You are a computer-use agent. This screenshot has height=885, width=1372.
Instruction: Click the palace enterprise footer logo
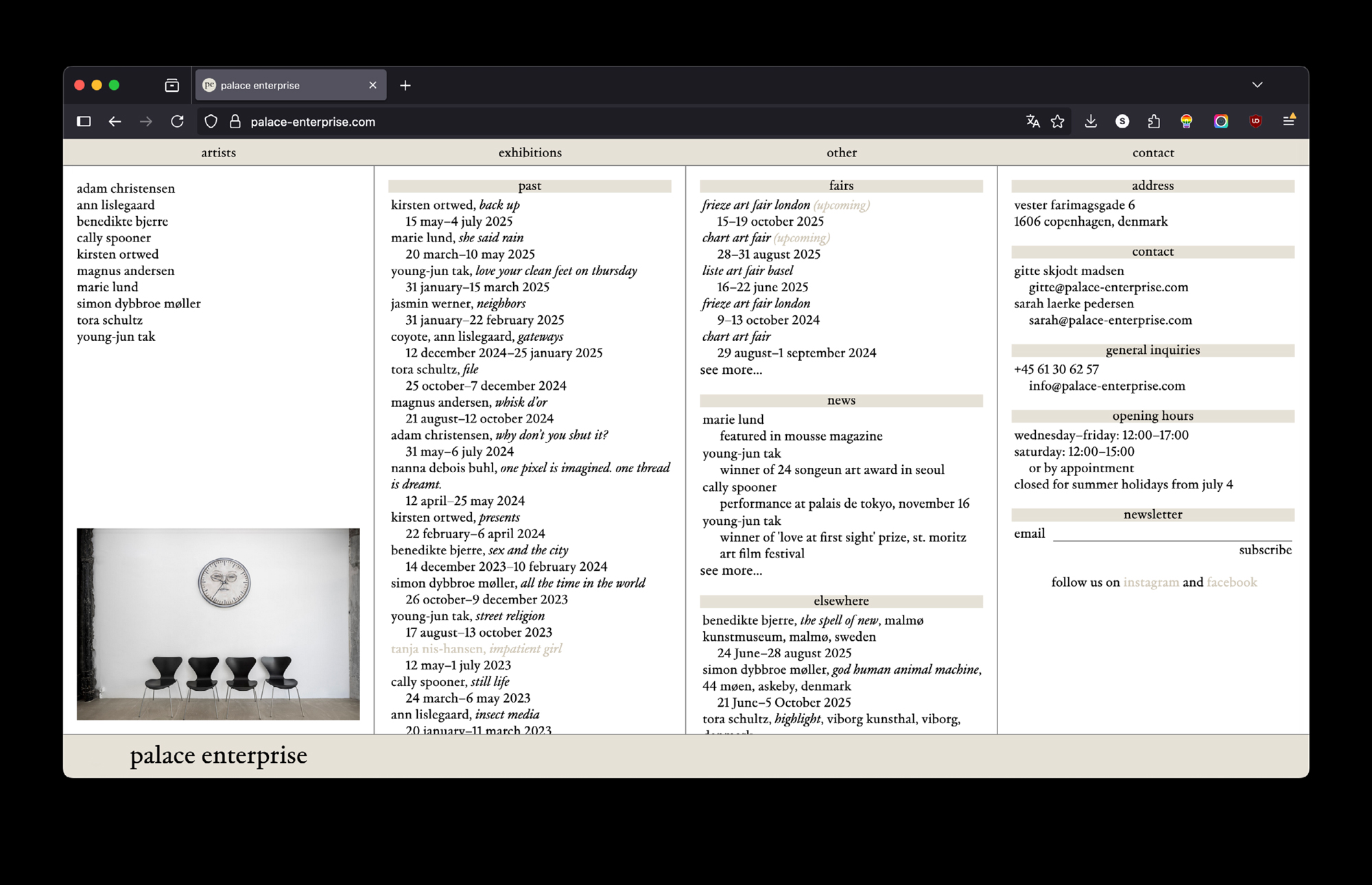[218, 755]
